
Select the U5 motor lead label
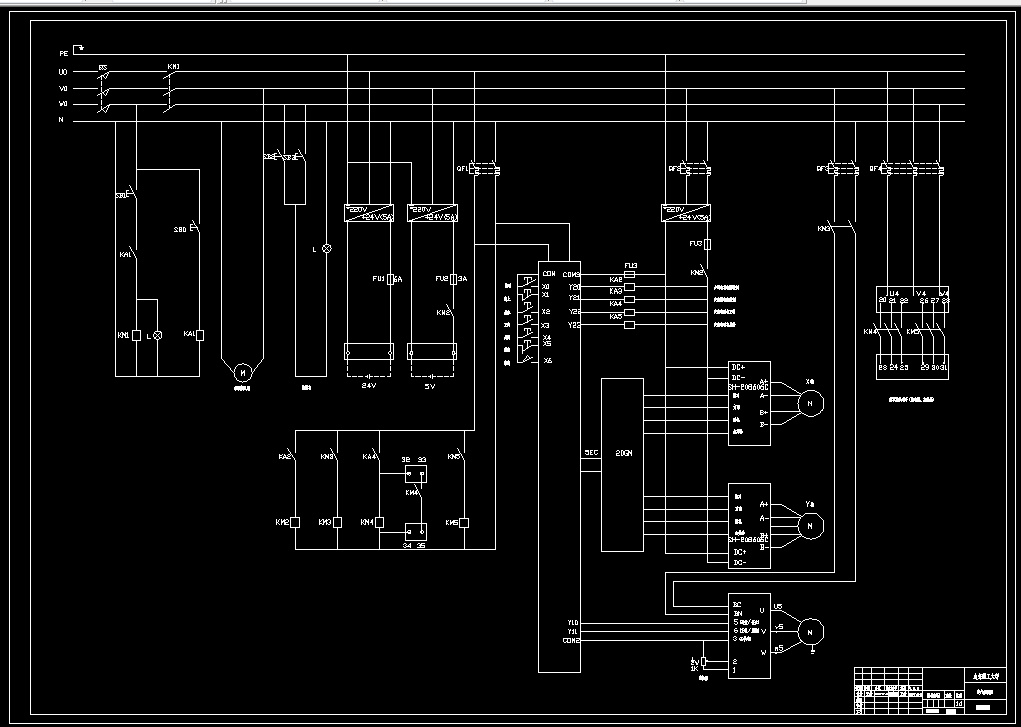(778, 607)
